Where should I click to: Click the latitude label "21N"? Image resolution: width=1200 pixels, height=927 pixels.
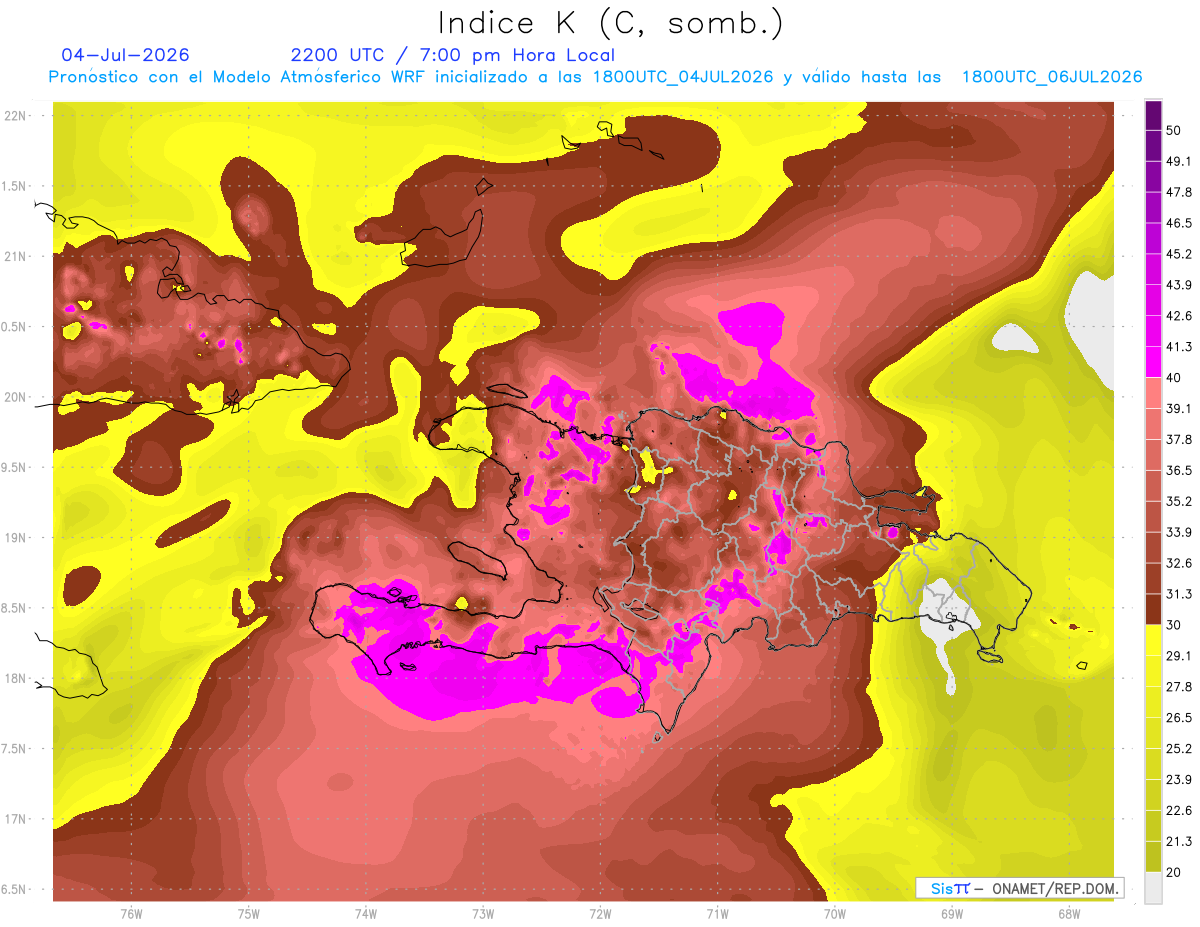pyautogui.click(x=17, y=256)
